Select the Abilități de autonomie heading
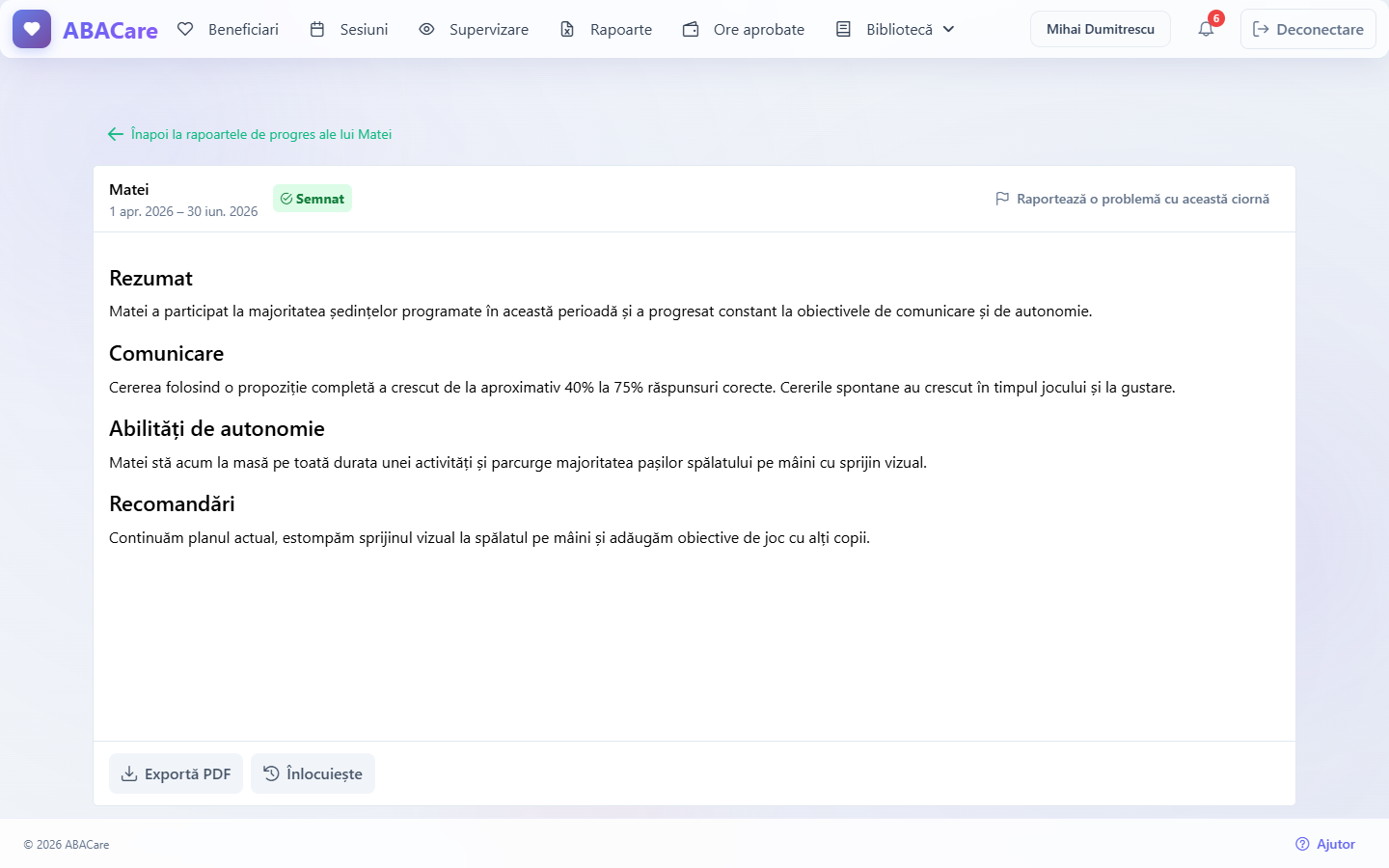The height and width of the screenshot is (868, 1389). (217, 429)
